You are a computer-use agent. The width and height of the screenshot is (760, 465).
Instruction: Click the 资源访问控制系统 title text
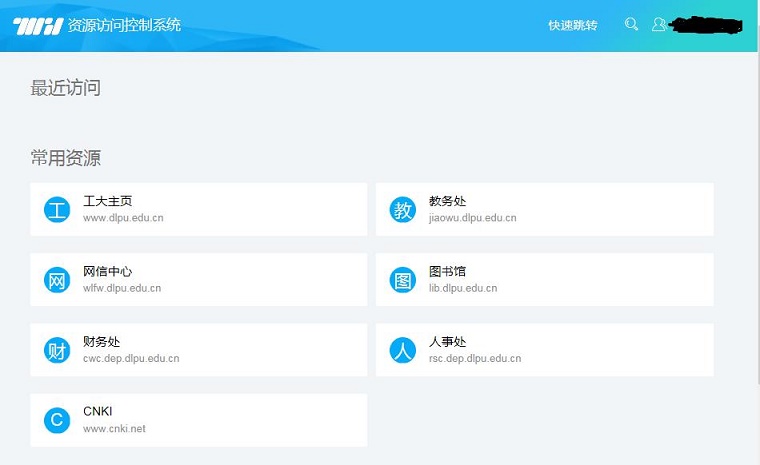click(124, 25)
